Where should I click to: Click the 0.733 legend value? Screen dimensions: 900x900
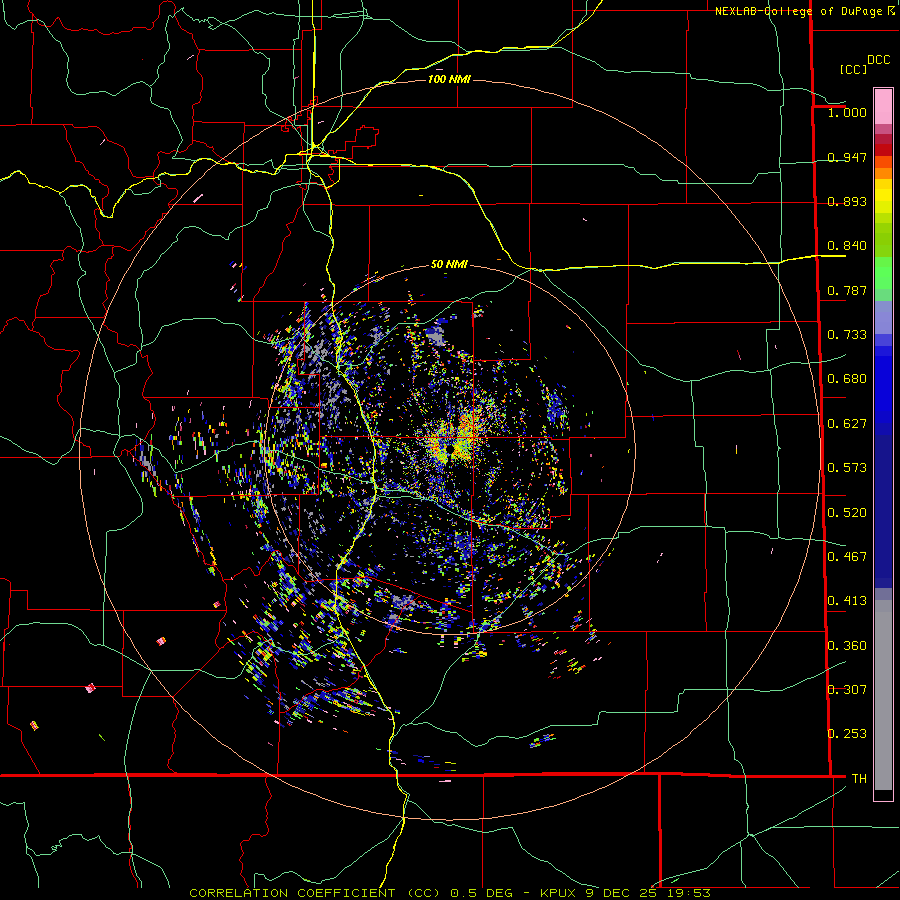847,335
